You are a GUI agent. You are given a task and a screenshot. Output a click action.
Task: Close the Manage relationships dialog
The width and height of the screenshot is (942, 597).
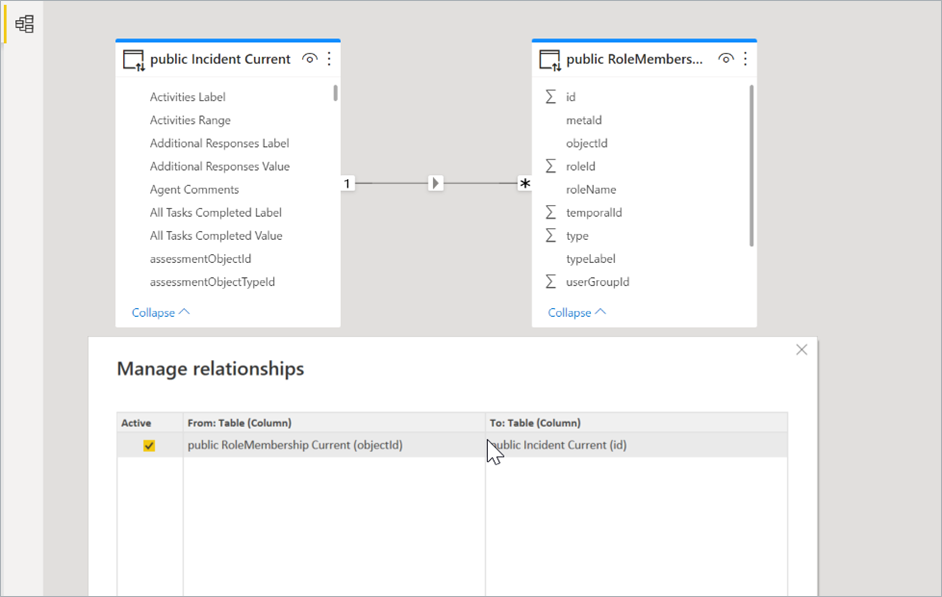point(801,350)
